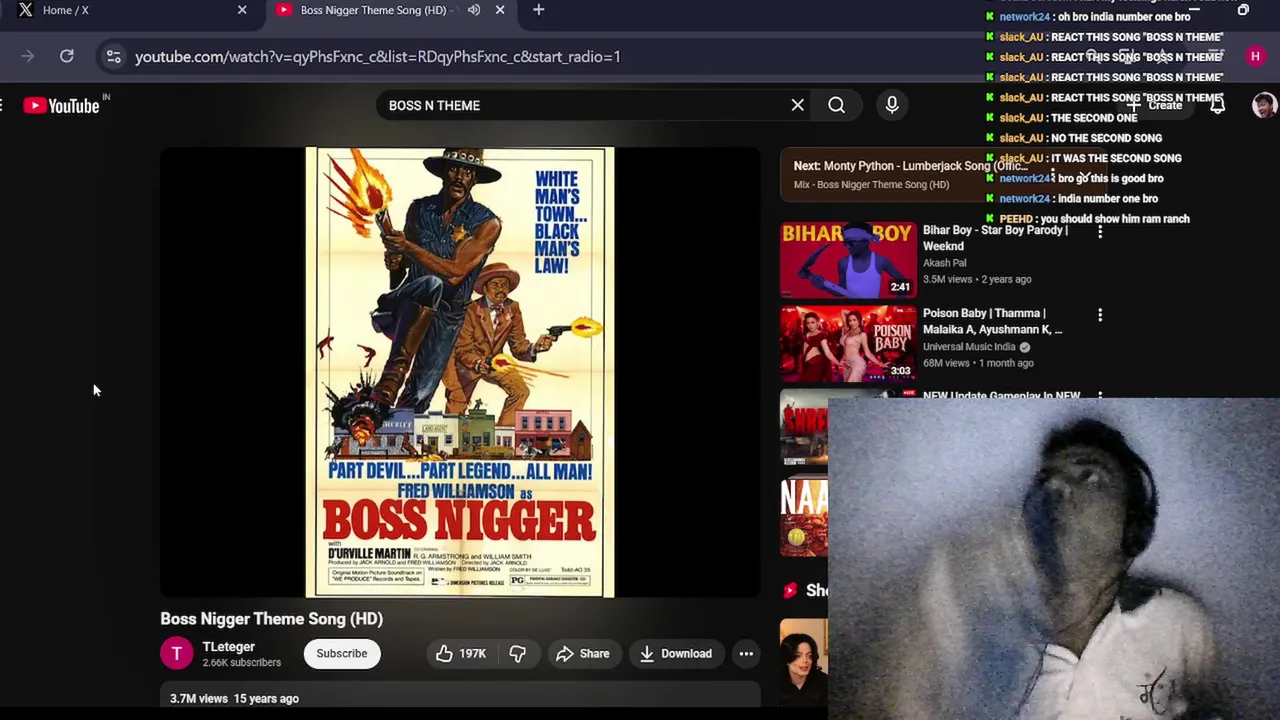Open the YouTube notifications bell
Viewport: 1280px width, 720px height.
click(1217, 105)
